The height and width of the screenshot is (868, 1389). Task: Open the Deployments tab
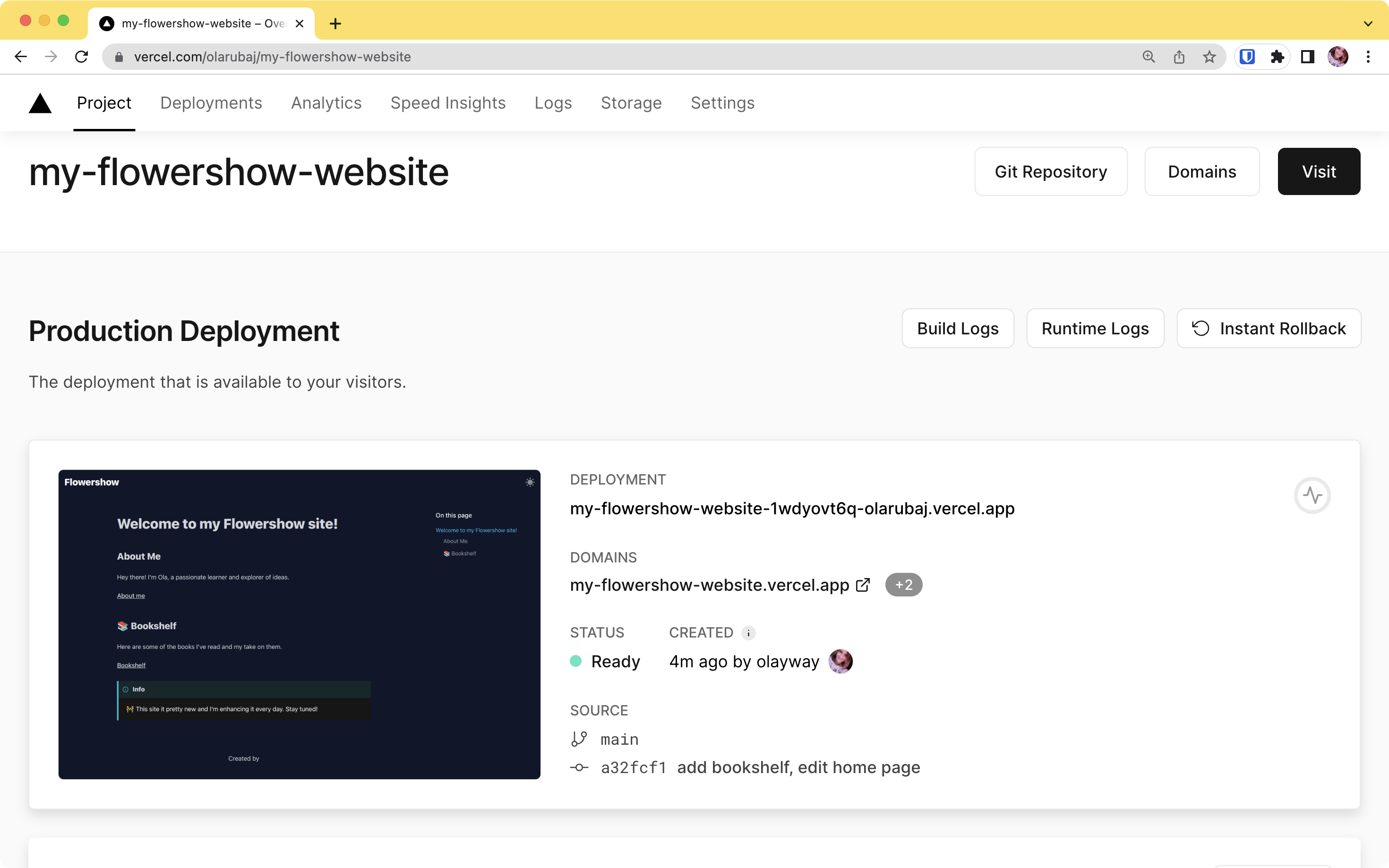(x=211, y=102)
